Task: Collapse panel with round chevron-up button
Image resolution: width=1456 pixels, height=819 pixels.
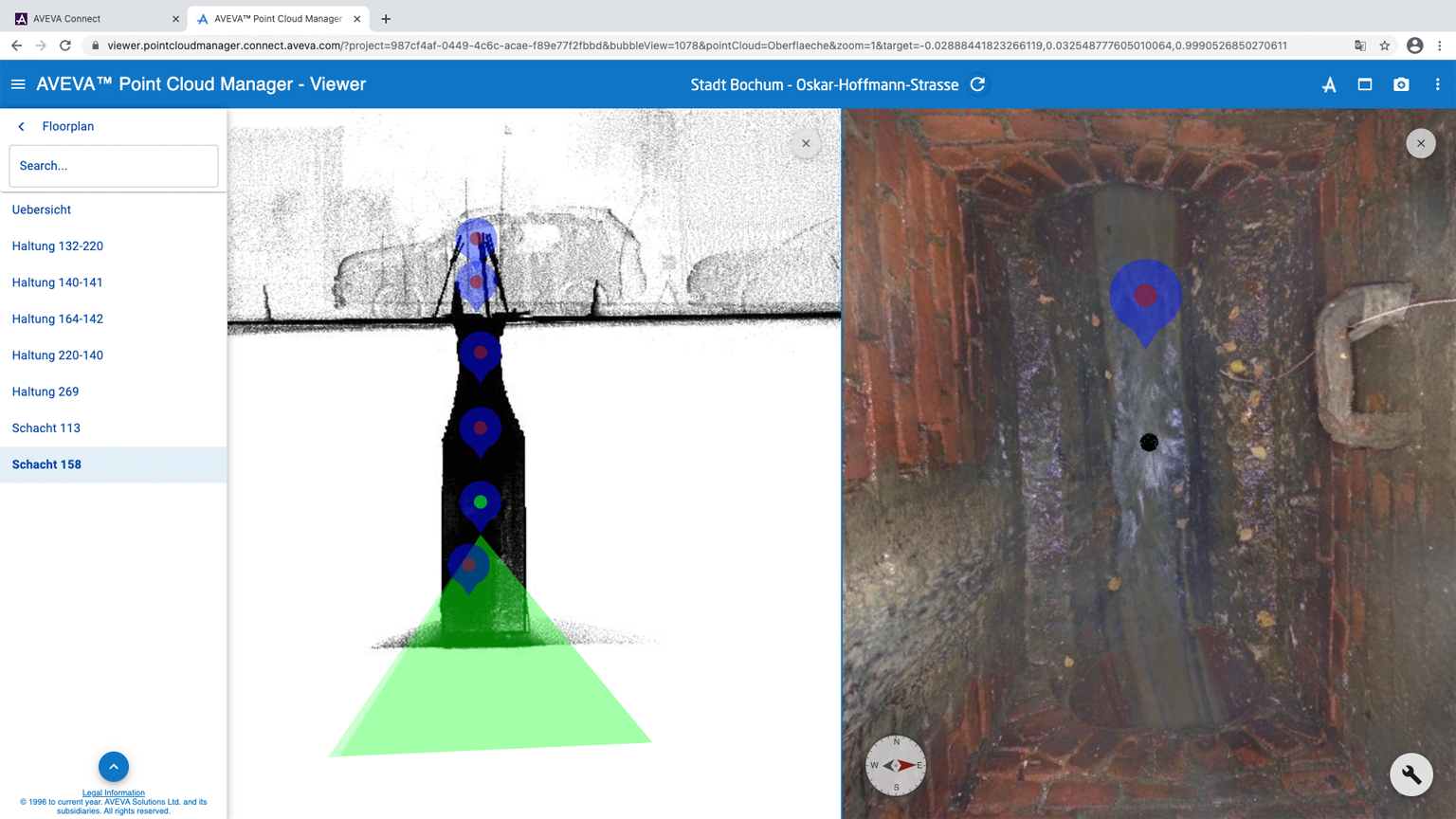Action: tap(113, 766)
